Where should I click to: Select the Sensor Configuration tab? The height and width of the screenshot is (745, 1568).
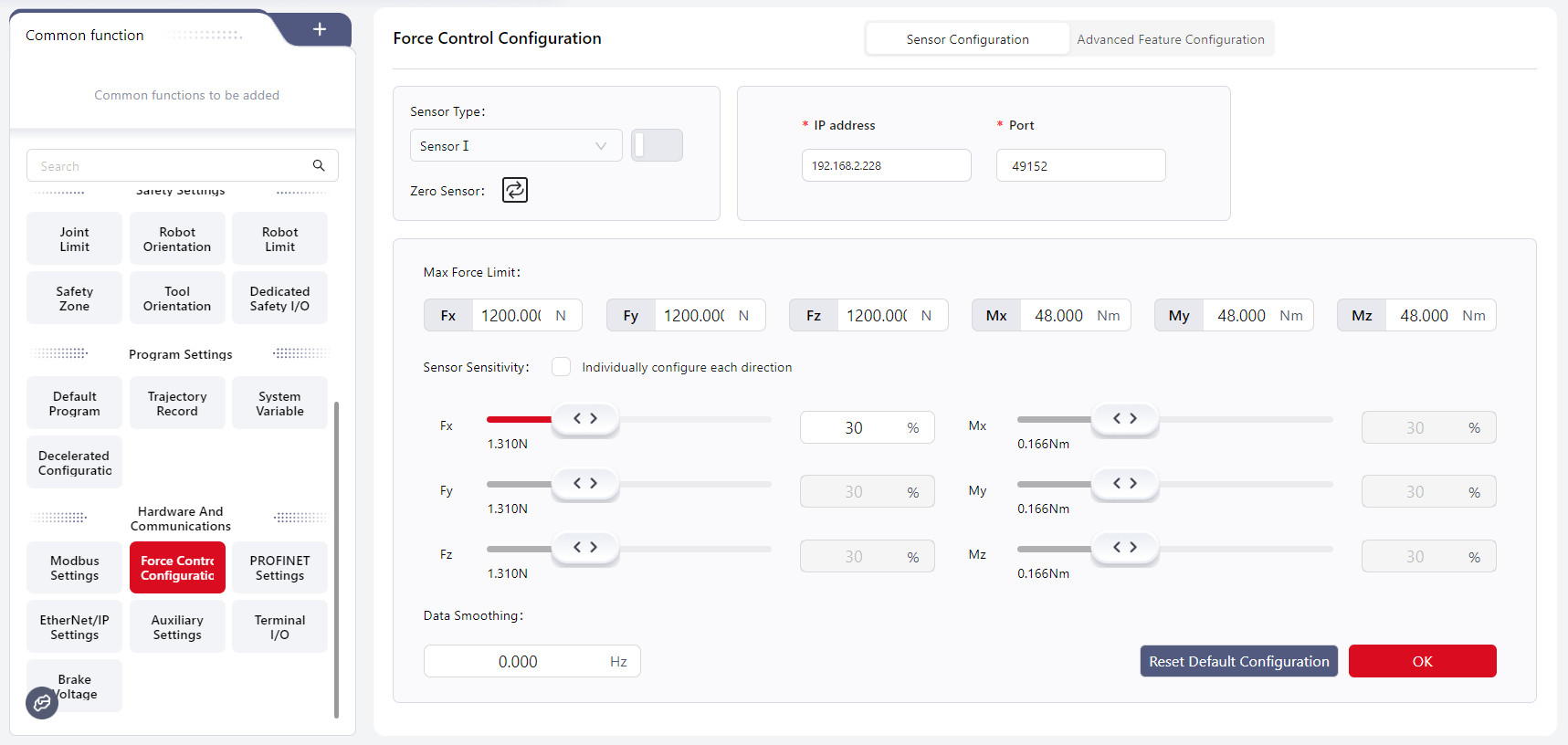point(967,39)
